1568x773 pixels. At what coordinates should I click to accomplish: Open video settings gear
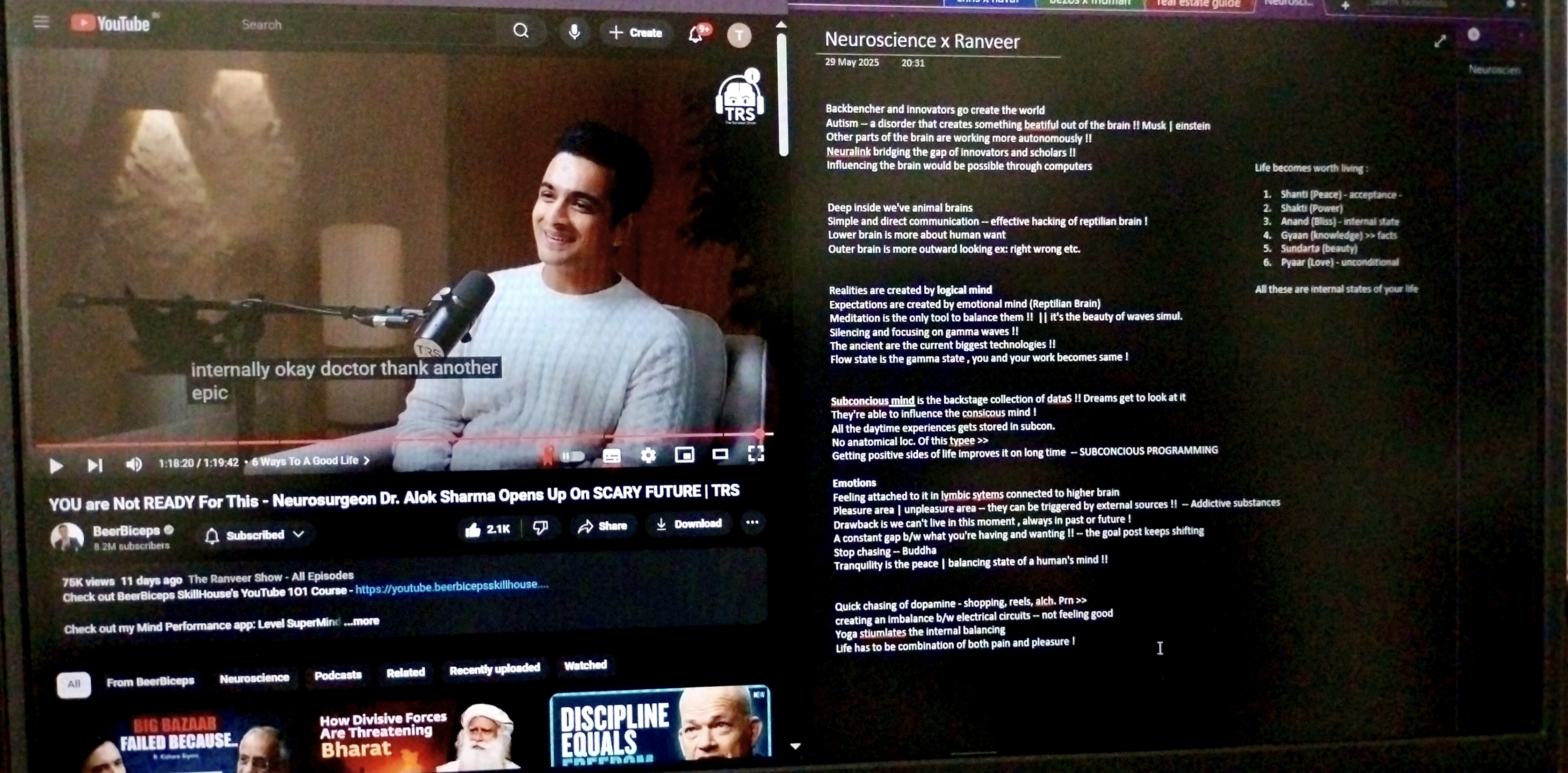coord(648,455)
